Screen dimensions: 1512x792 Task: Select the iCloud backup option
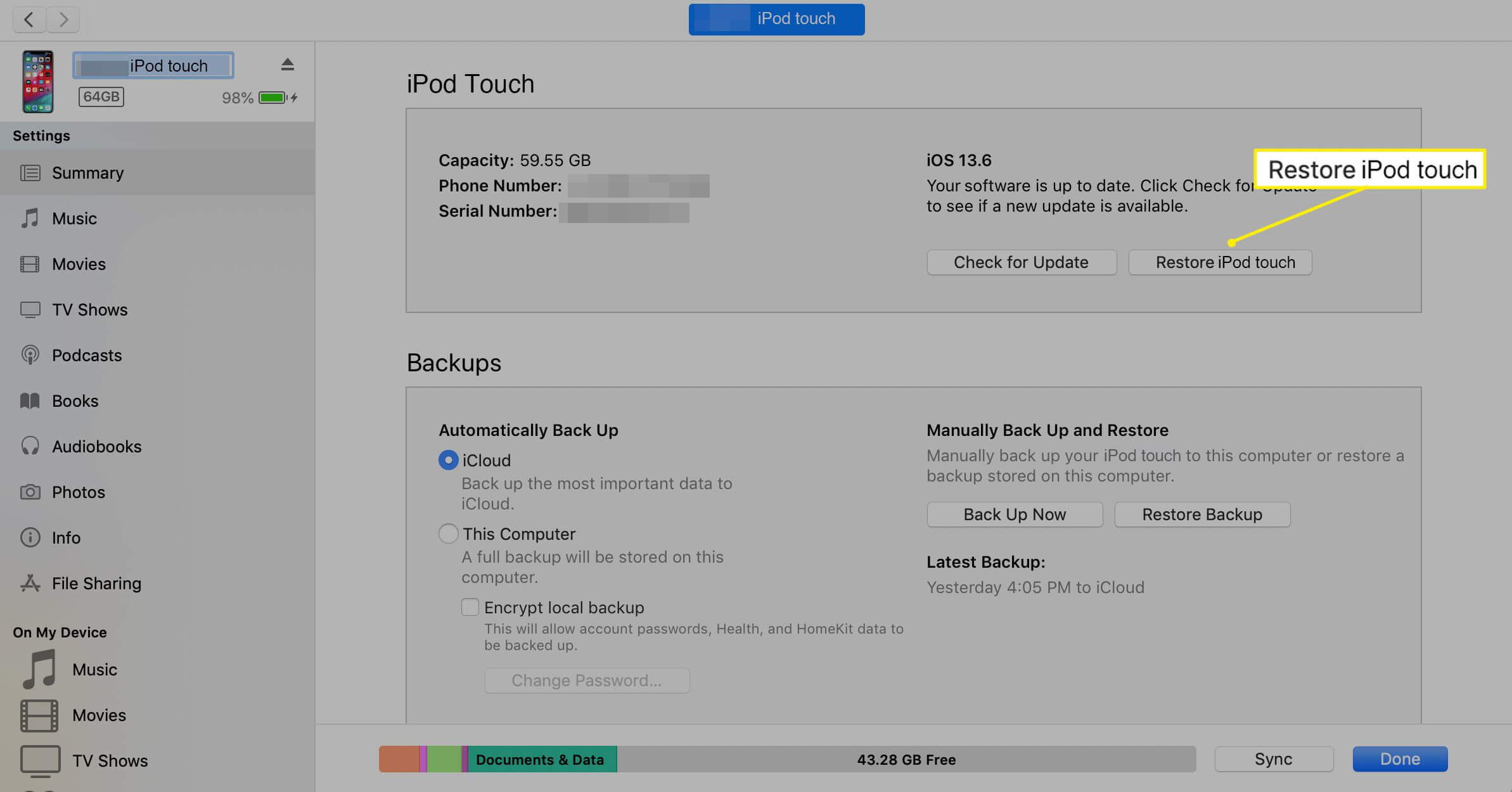coord(448,460)
